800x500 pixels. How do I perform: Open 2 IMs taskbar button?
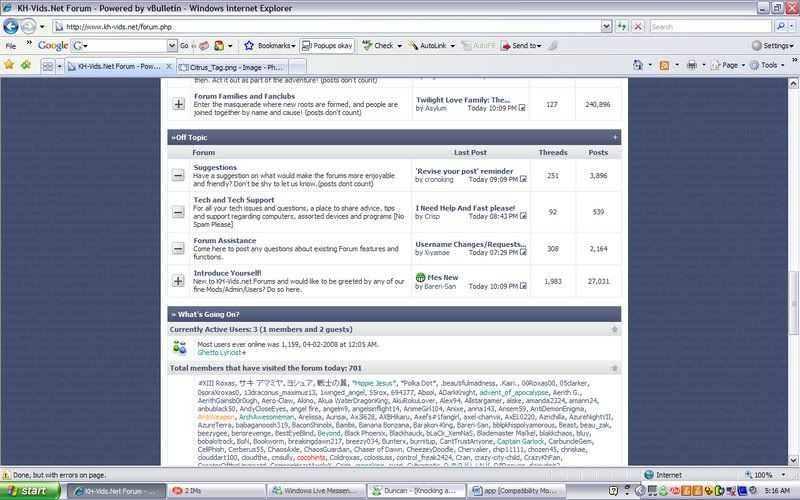click(x=217, y=491)
